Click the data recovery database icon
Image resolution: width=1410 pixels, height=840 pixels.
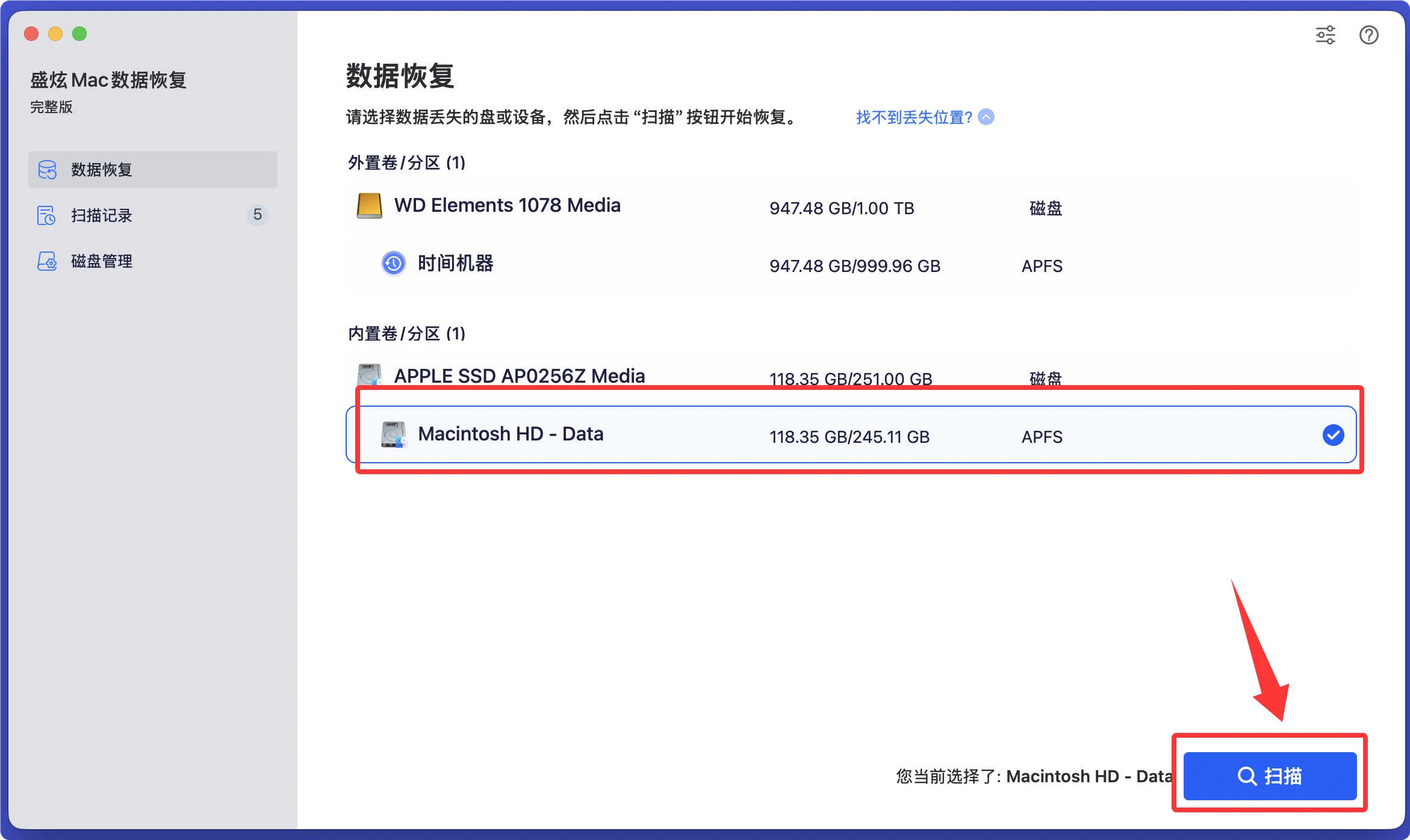(47, 170)
